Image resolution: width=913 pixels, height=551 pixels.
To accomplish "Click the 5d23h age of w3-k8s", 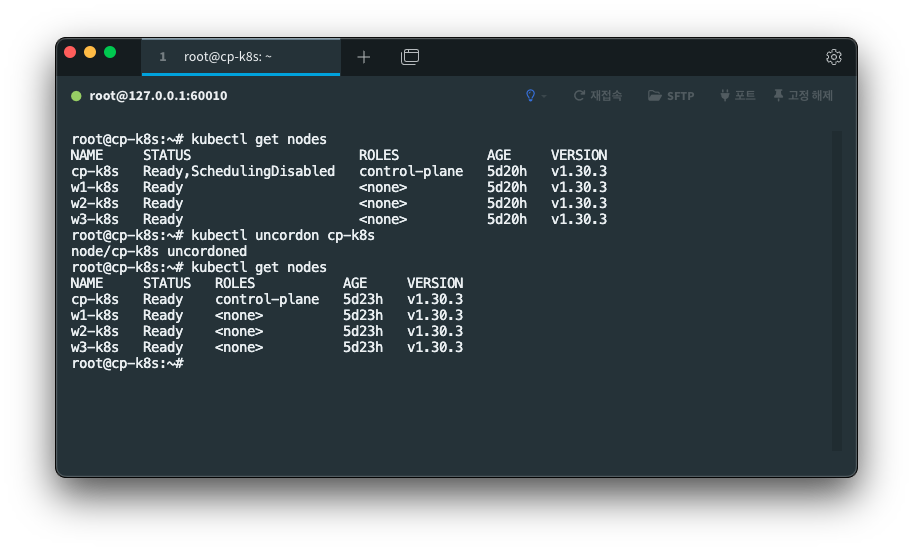I will pos(363,348).
